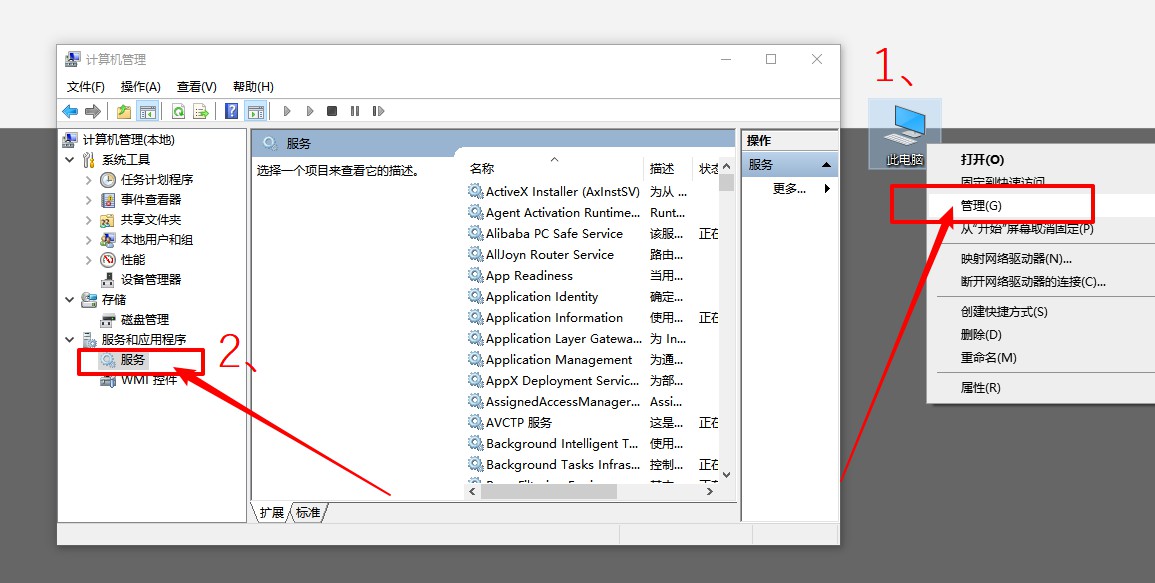
Task: Click 更多... in the actions pane
Action: [x=790, y=188]
